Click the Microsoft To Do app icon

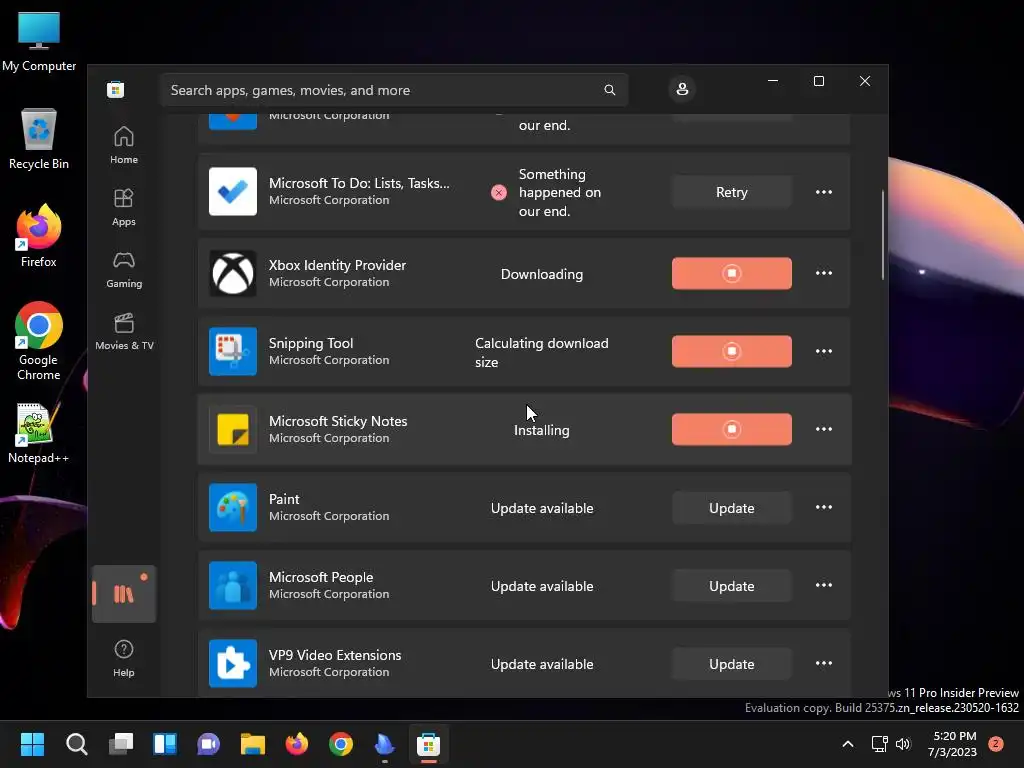click(x=232, y=191)
